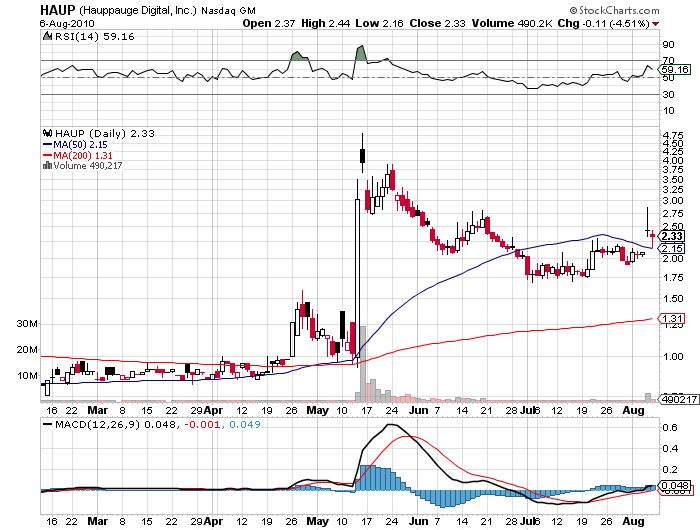Click Mar on the price chart date axis
700x530 pixels.
click(x=97, y=410)
